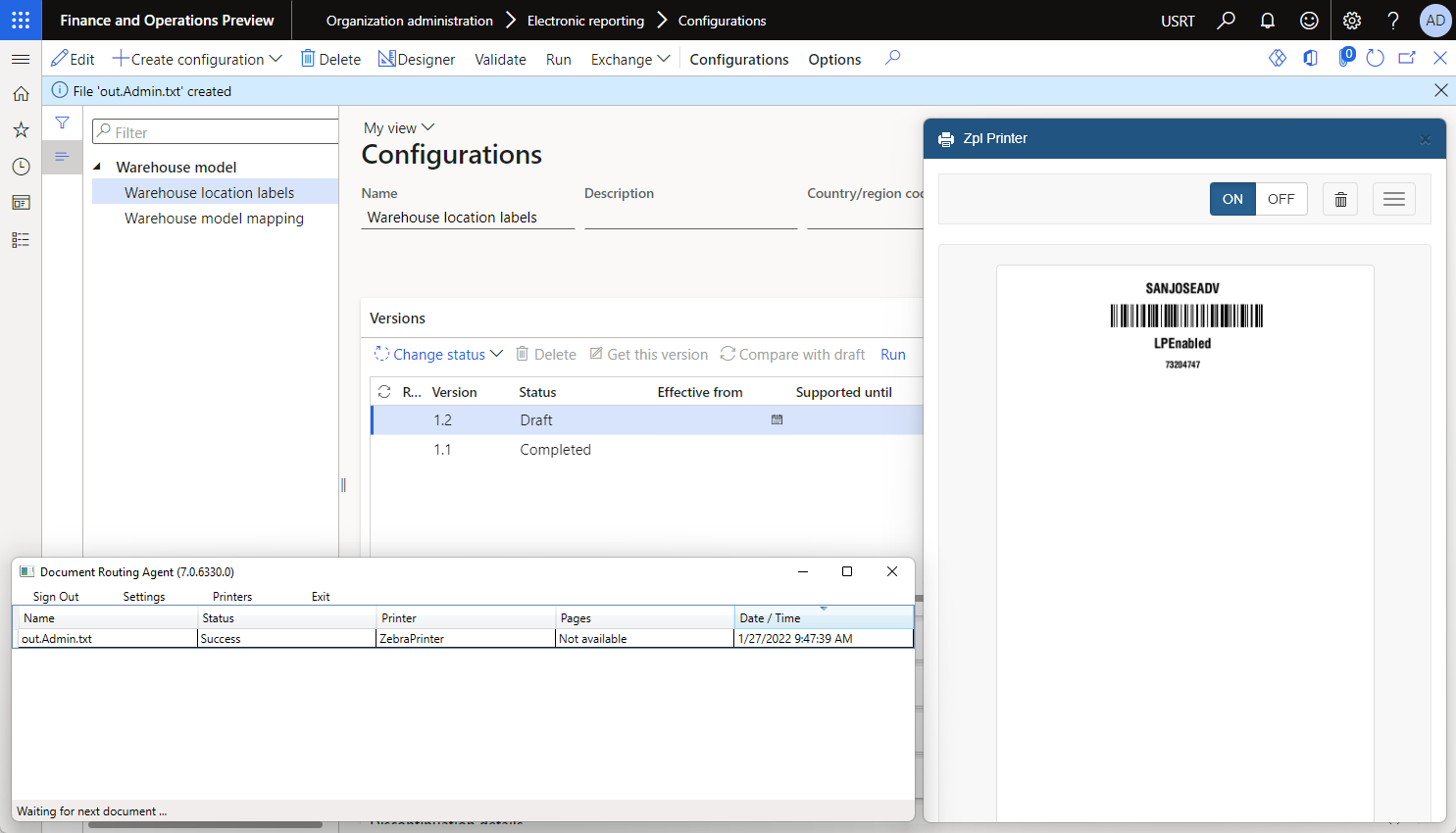Image resolution: width=1456 pixels, height=833 pixels.
Task: Sort by the Date / Time column header
Action: coord(824,617)
